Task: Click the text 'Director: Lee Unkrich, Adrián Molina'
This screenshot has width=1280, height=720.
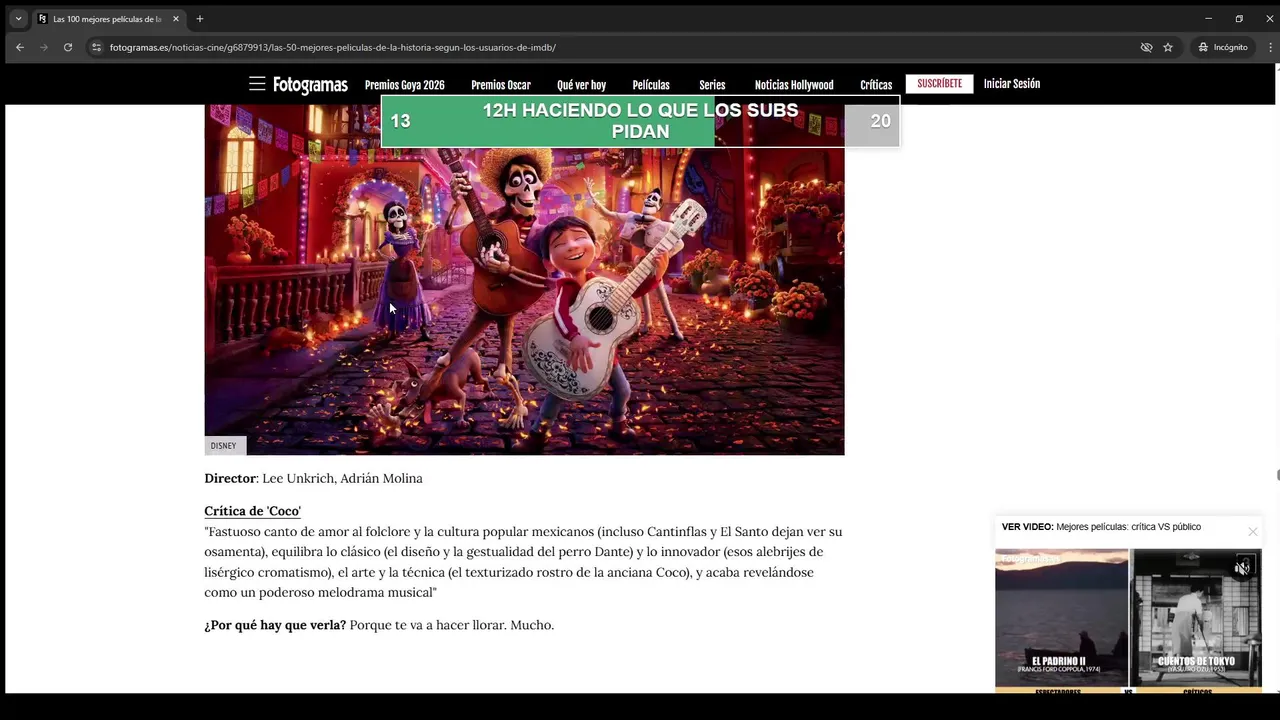Action: 313,478
